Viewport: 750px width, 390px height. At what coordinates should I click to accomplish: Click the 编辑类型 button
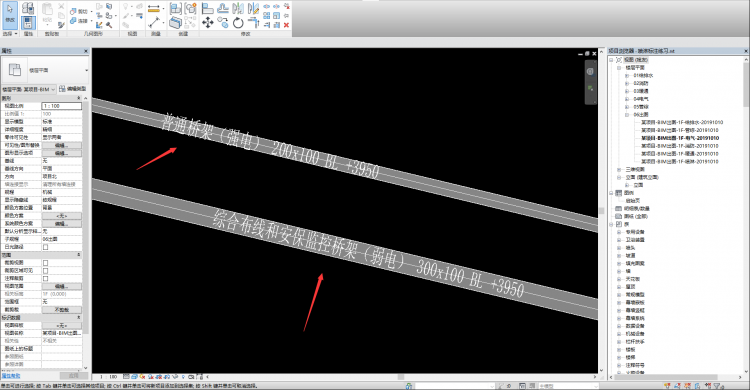click(x=73, y=89)
